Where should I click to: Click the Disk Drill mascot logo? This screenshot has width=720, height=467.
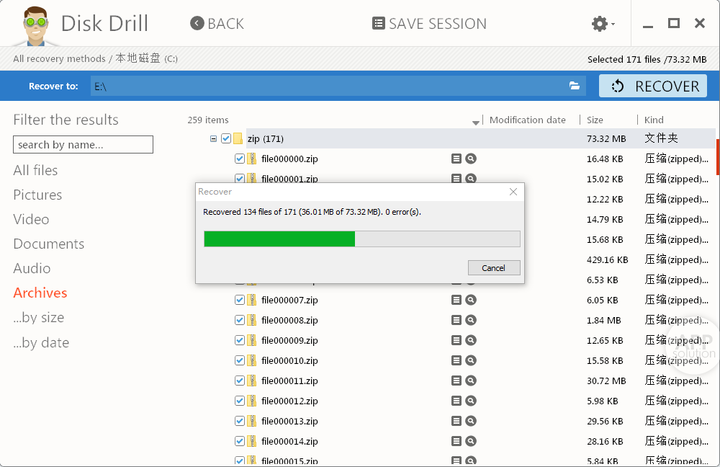(35, 26)
